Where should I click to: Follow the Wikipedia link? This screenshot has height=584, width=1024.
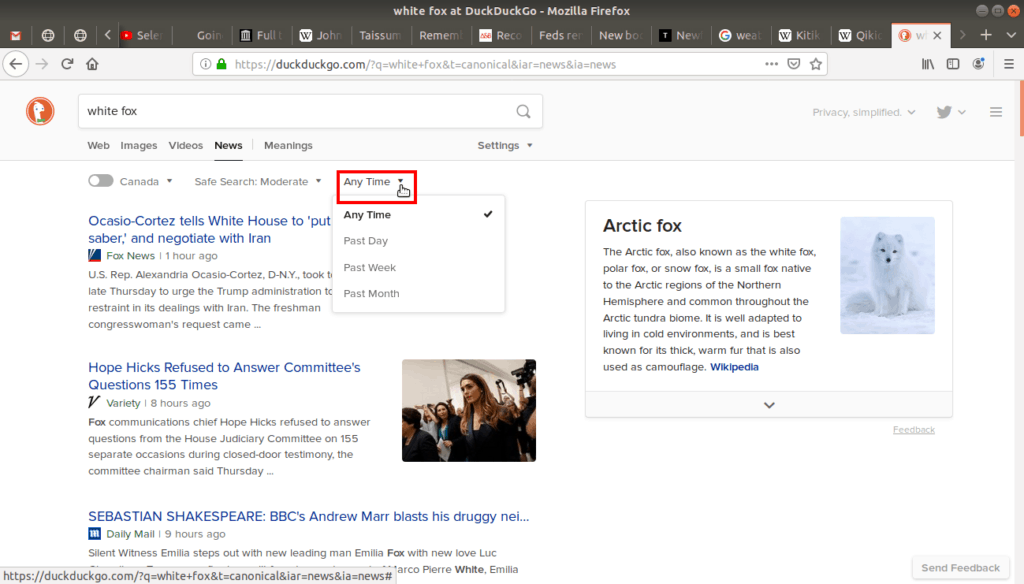[x=734, y=366]
